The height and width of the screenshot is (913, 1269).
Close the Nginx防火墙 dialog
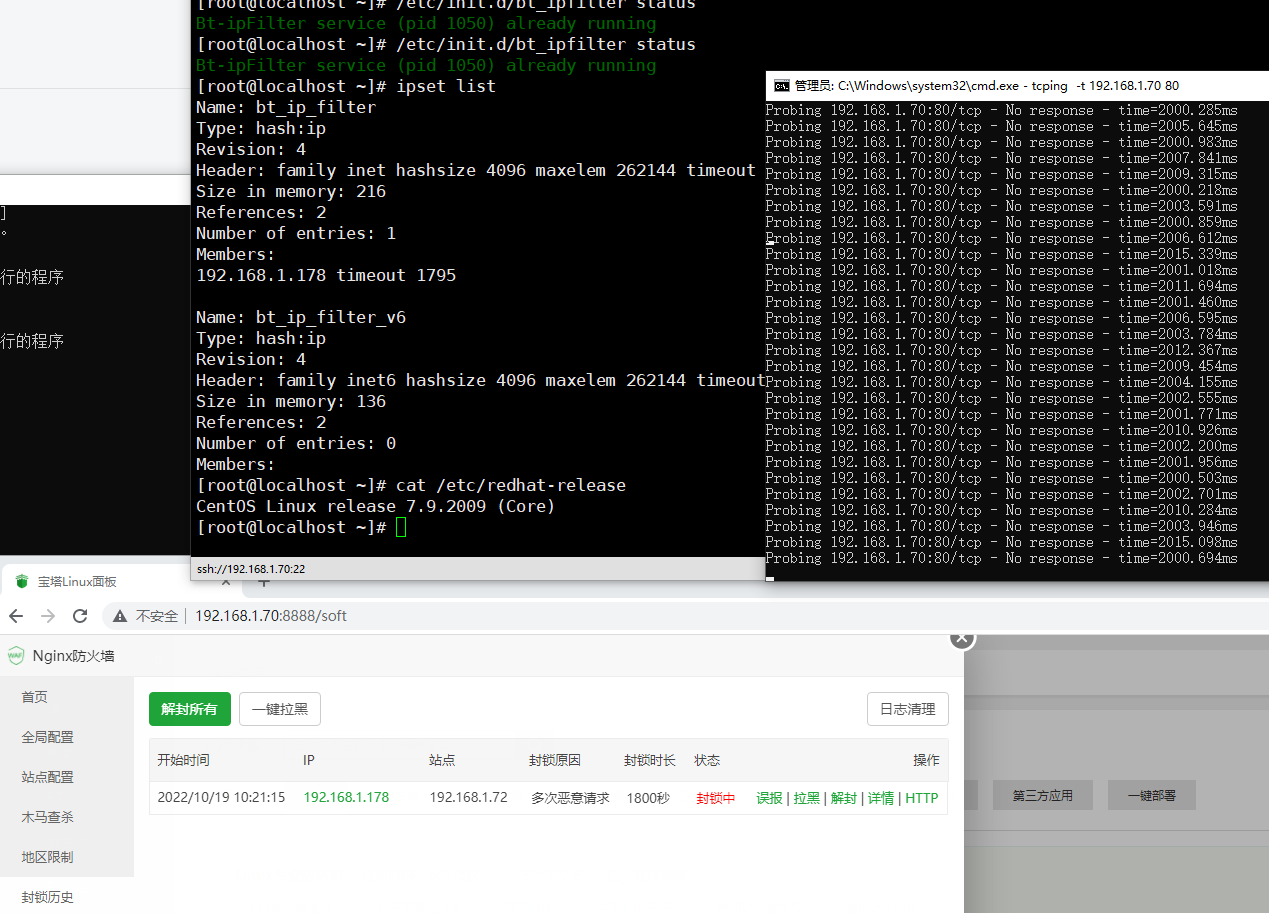(961, 637)
